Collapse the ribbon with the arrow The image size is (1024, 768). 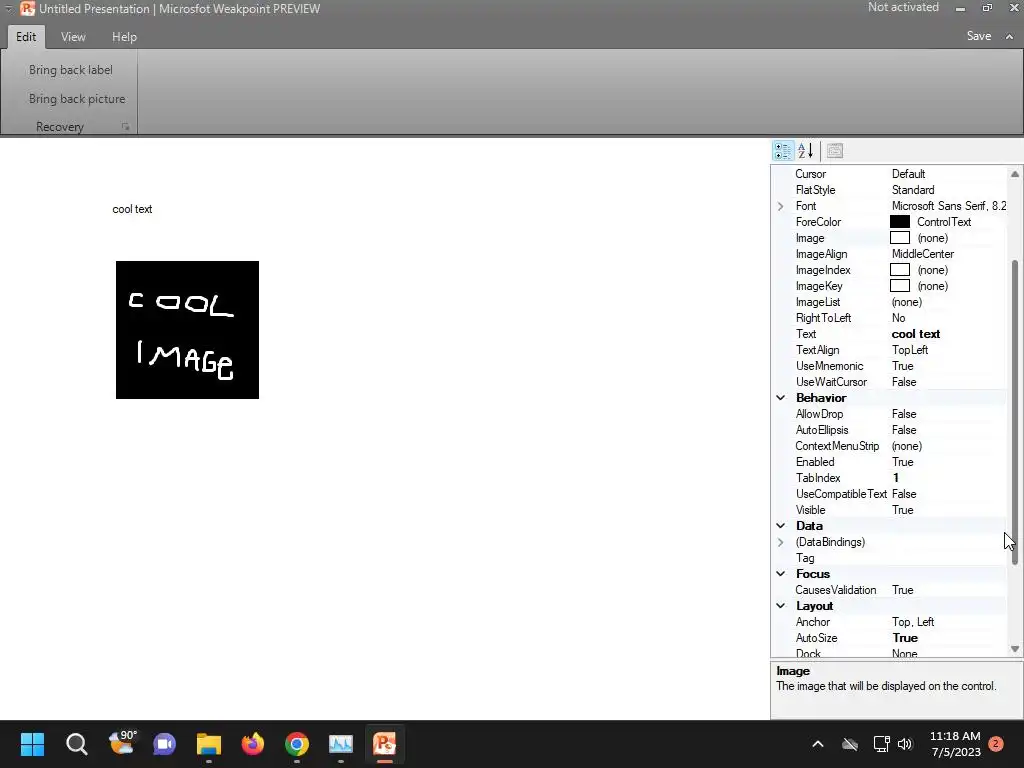tap(1010, 37)
